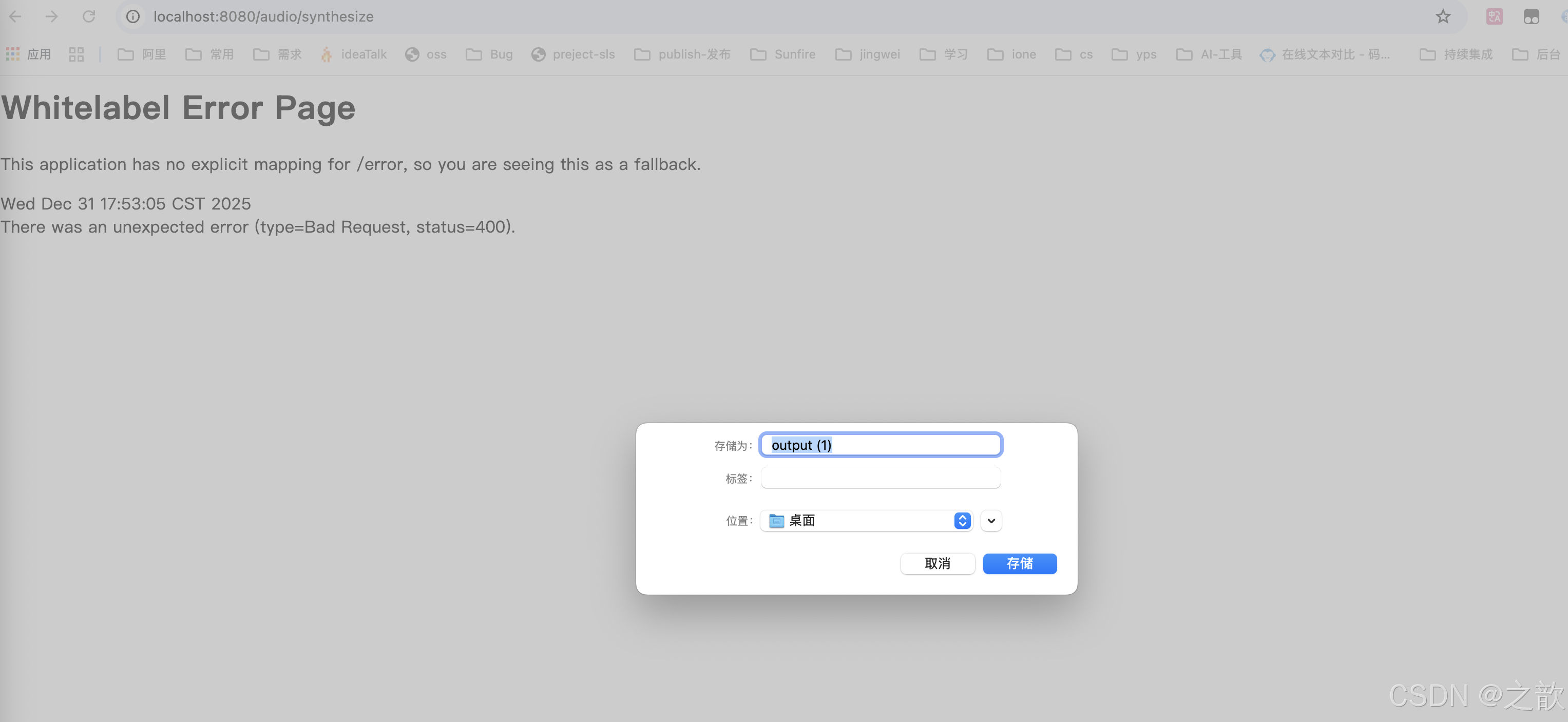Click the browser forward arrow
Screen dimensions: 1568x722
[x=52, y=16]
